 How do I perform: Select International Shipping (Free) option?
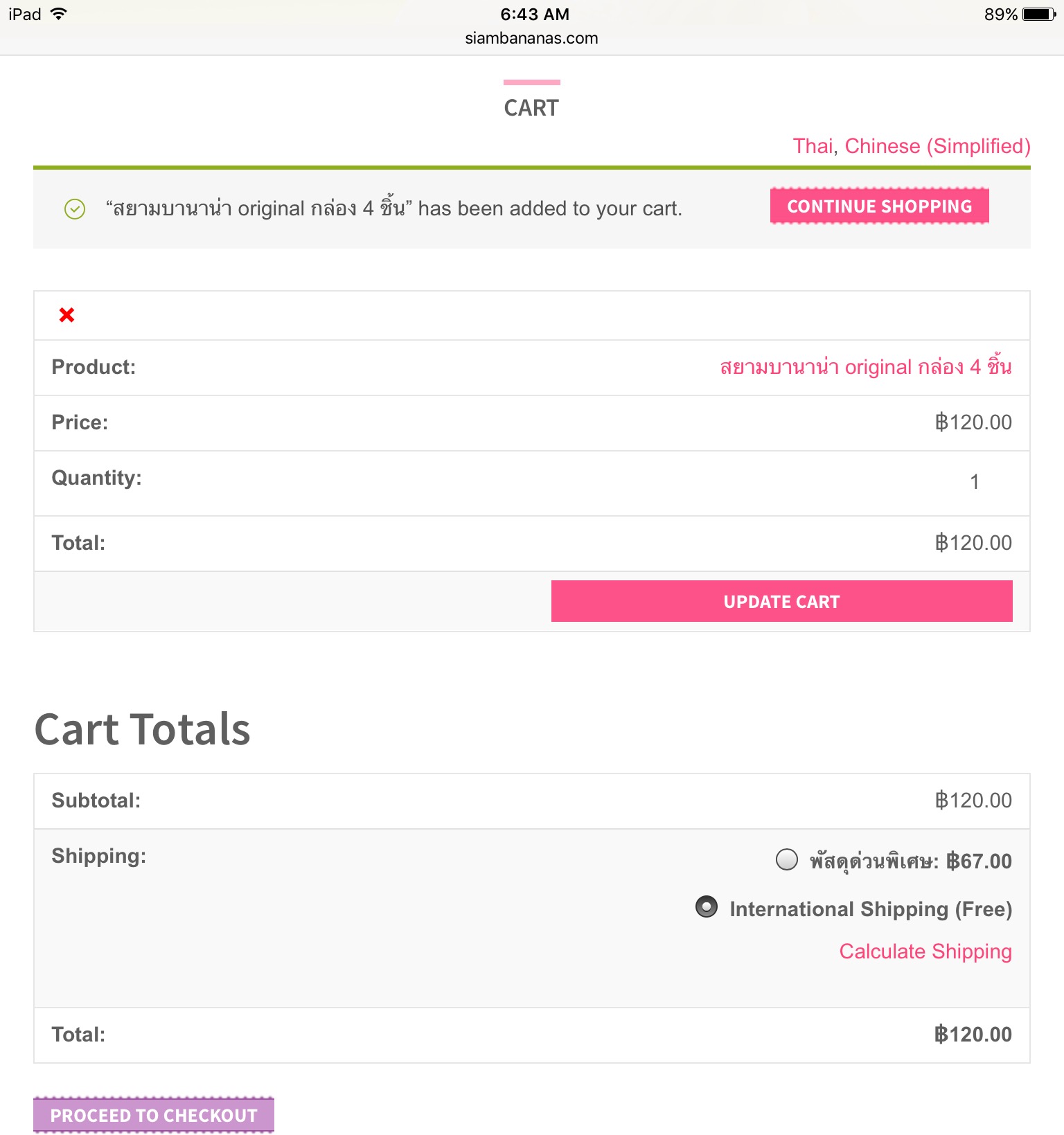point(707,906)
